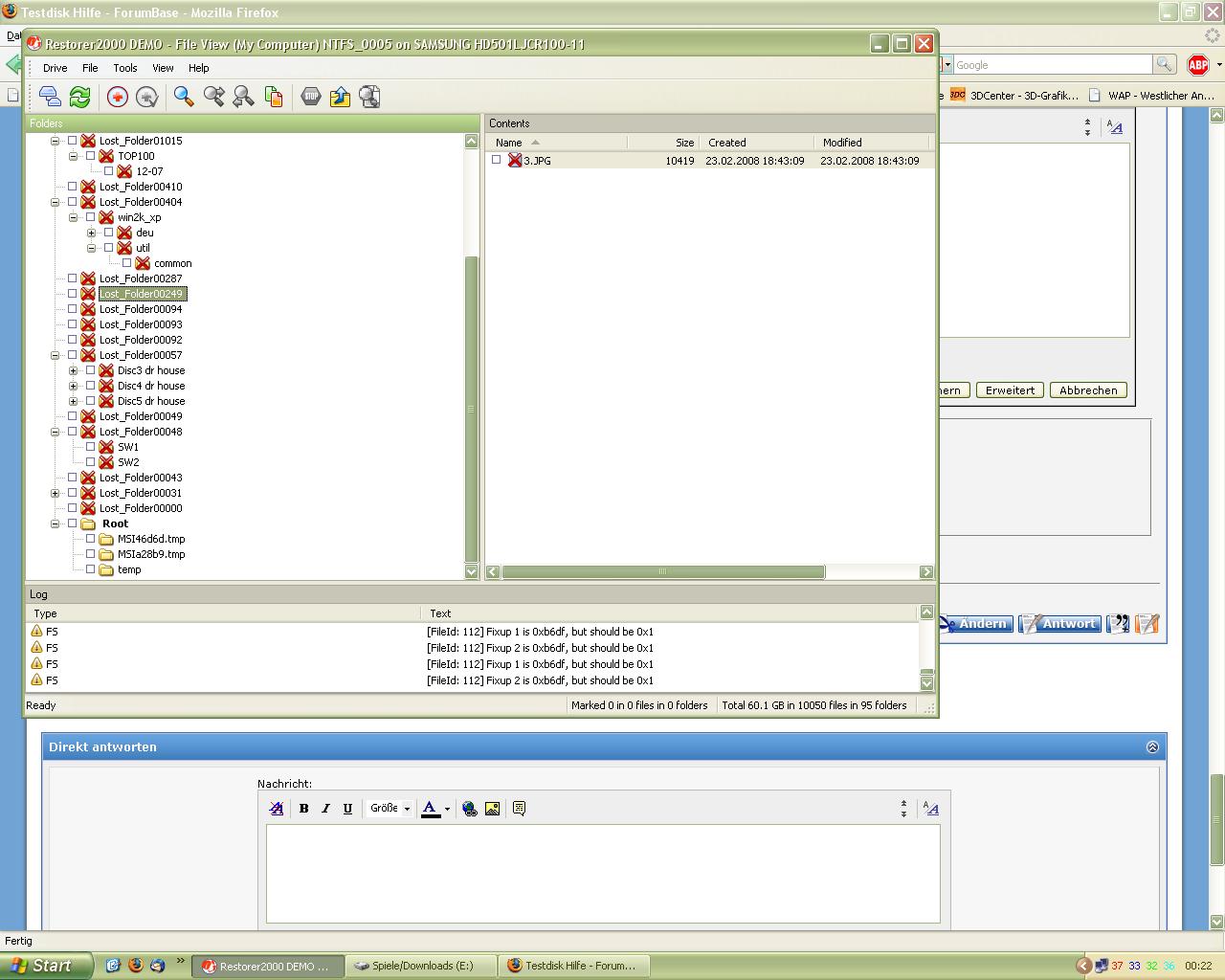
Task: Expand the Disc4 dr house node
Action: 73,386
